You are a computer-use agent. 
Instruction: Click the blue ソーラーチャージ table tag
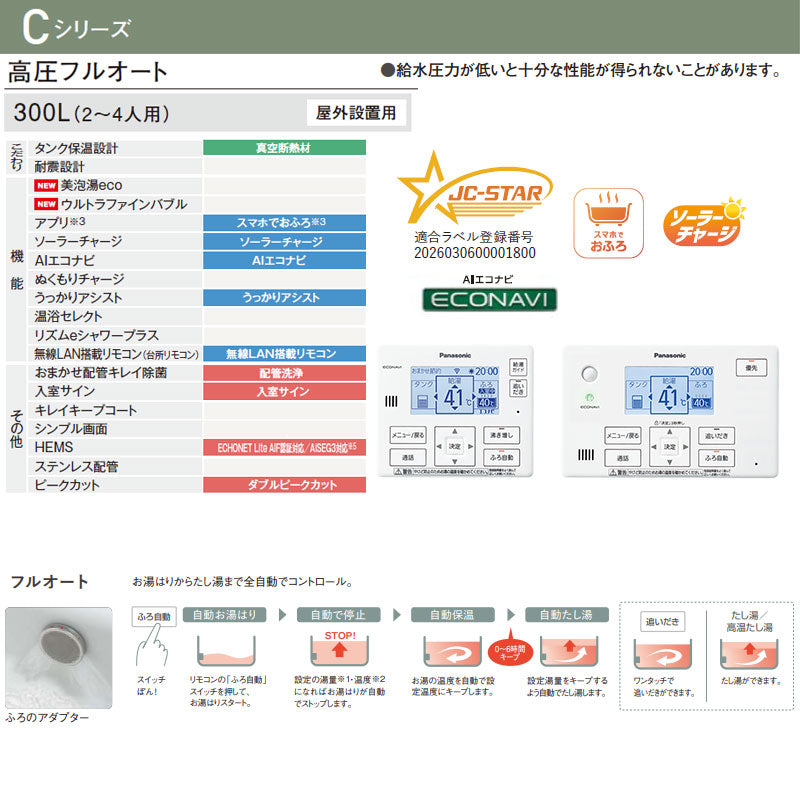pos(284,241)
